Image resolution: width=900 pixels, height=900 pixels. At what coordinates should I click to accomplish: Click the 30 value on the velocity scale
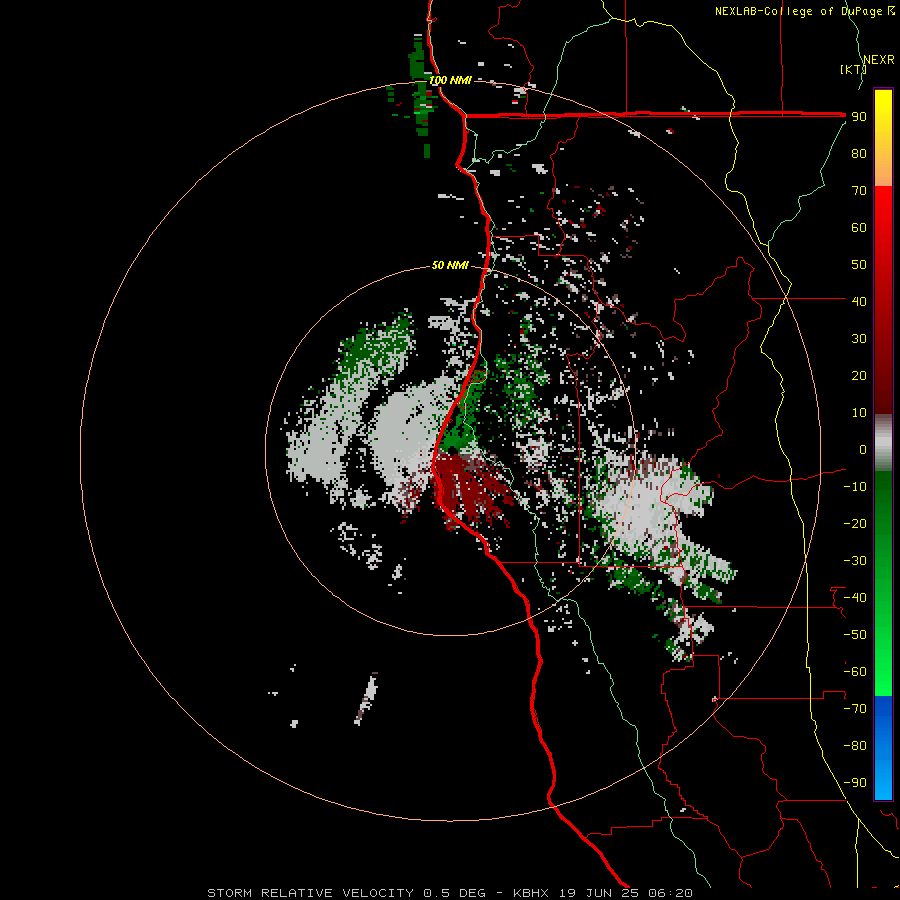859,339
